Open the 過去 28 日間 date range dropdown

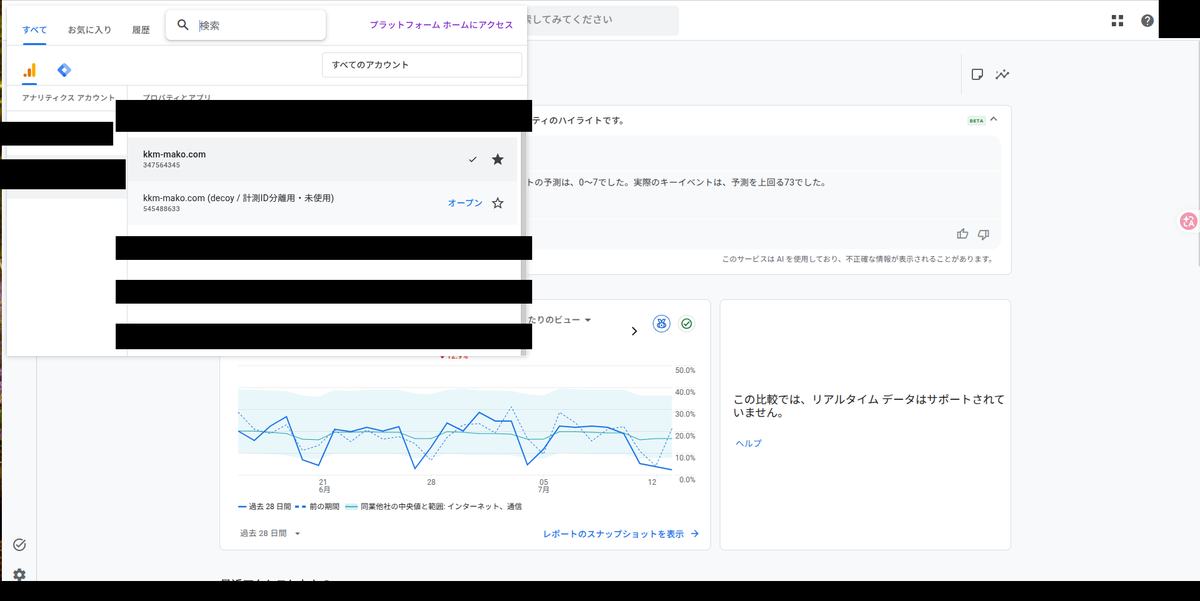(270, 534)
